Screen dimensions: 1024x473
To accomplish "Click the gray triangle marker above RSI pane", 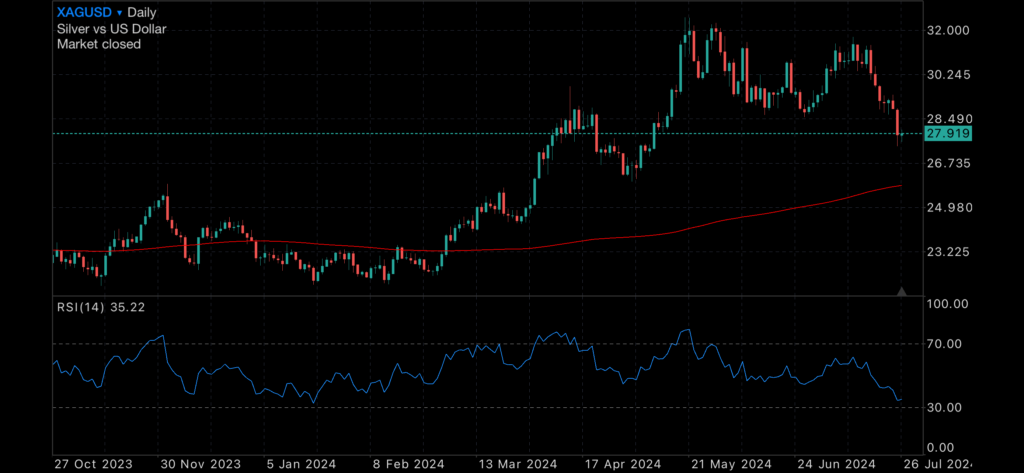I will click(902, 291).
